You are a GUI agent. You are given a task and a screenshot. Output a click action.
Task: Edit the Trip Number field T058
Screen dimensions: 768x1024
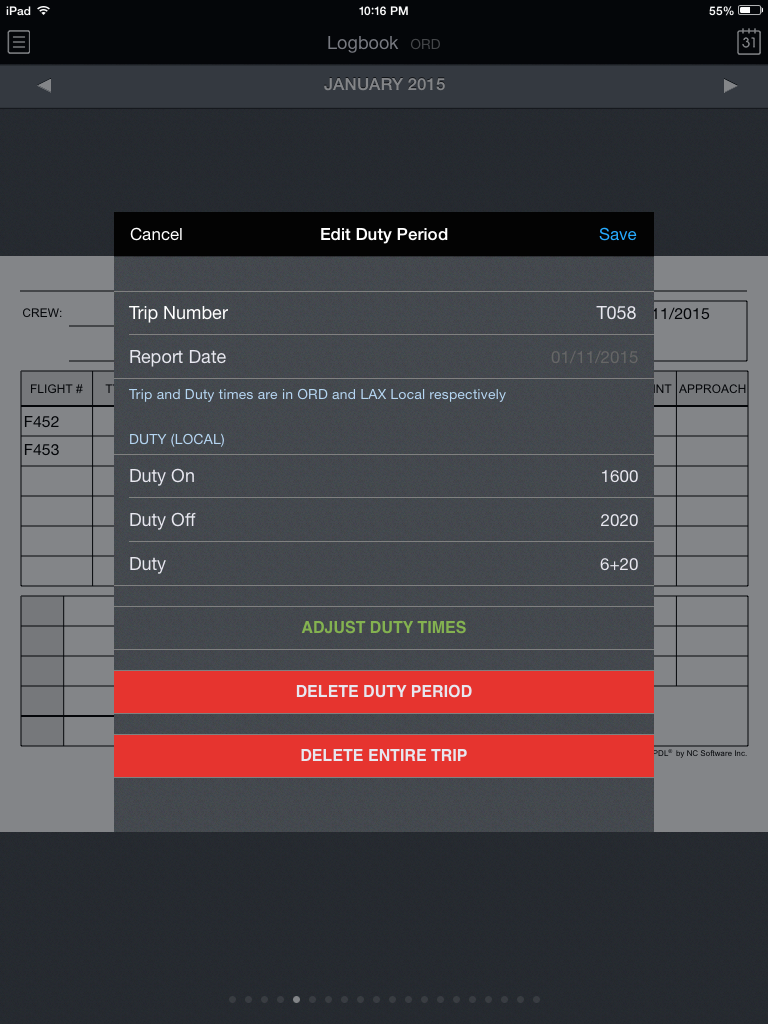[x=384, y=313]
